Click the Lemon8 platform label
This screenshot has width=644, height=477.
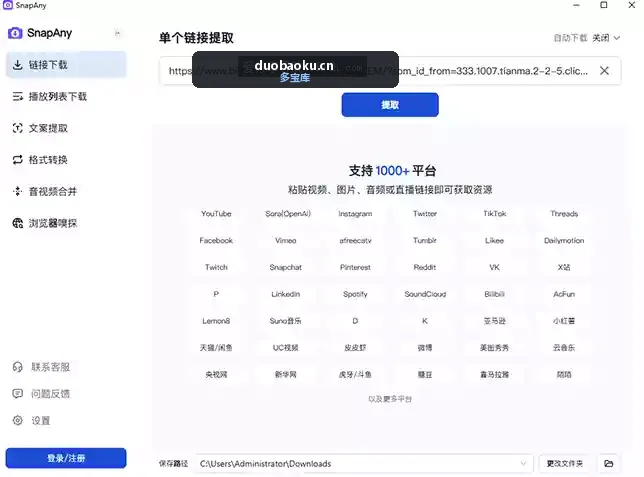pyautogui.click(x=216, y=321)
